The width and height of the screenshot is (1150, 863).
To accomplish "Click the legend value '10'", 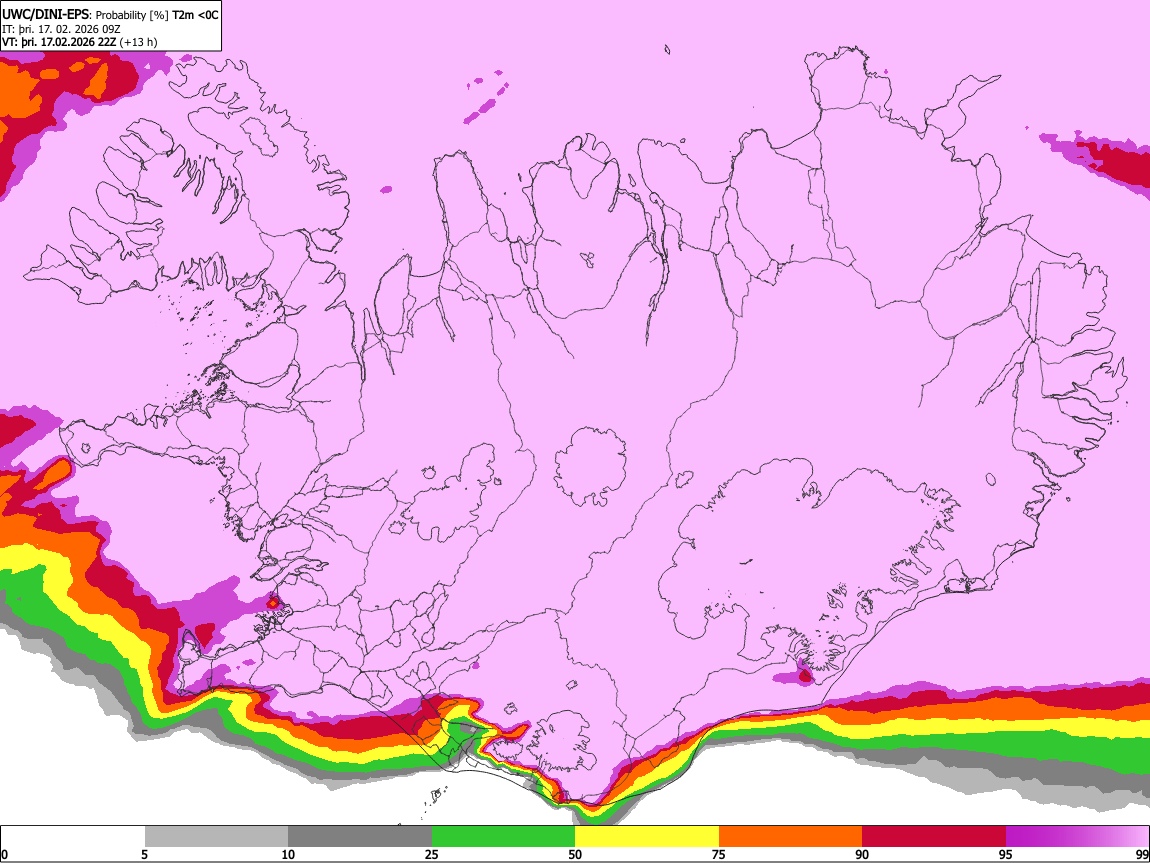I will tap(288, 854).
